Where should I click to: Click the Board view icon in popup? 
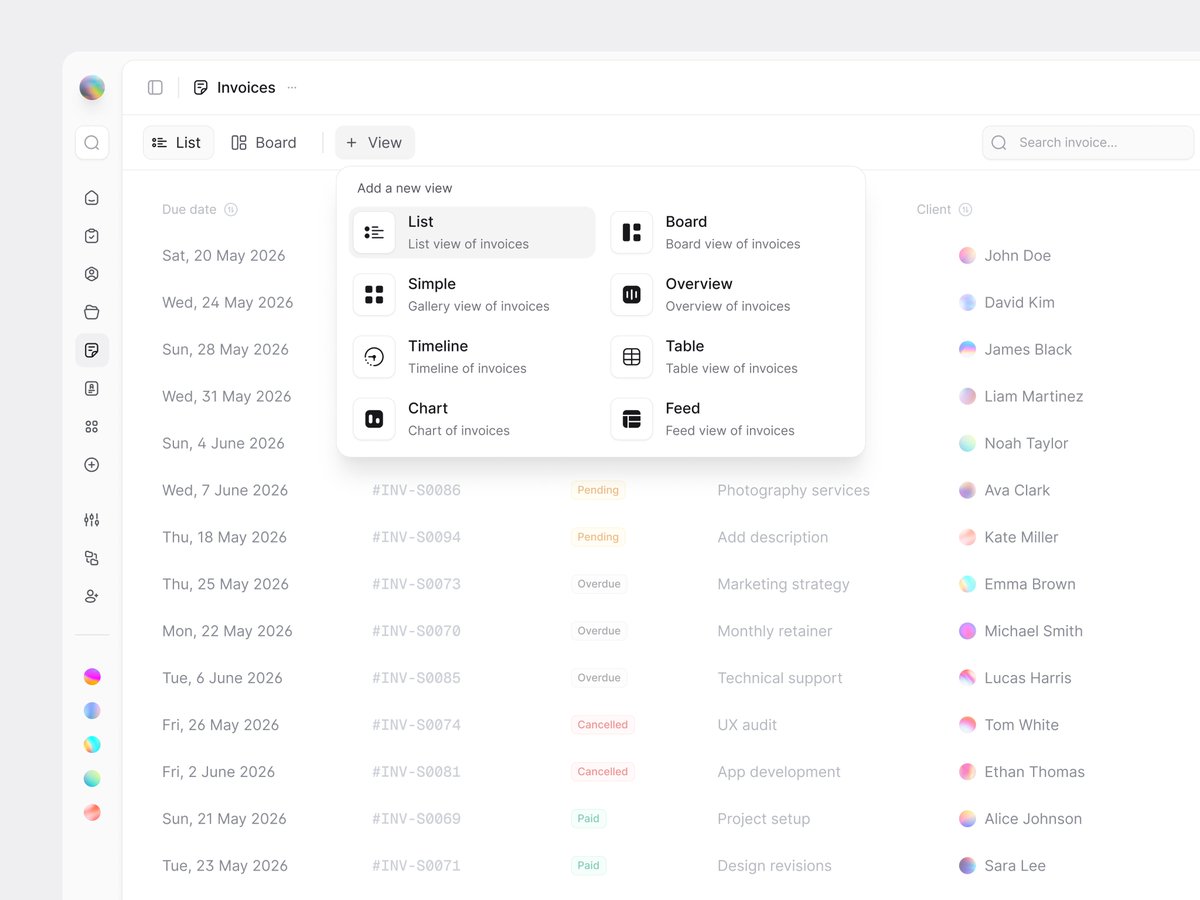(632, 233)
